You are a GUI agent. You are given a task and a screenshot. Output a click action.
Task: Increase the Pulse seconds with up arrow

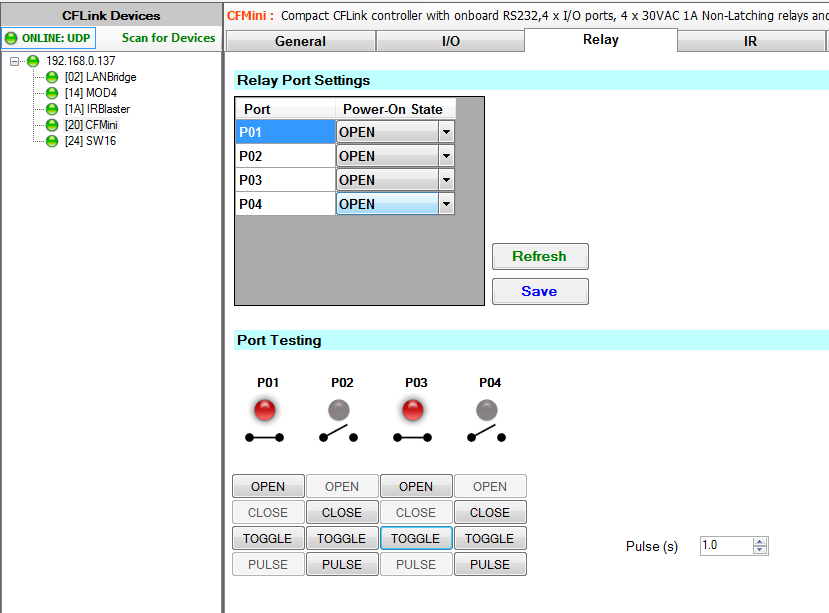tap(760, 542)
